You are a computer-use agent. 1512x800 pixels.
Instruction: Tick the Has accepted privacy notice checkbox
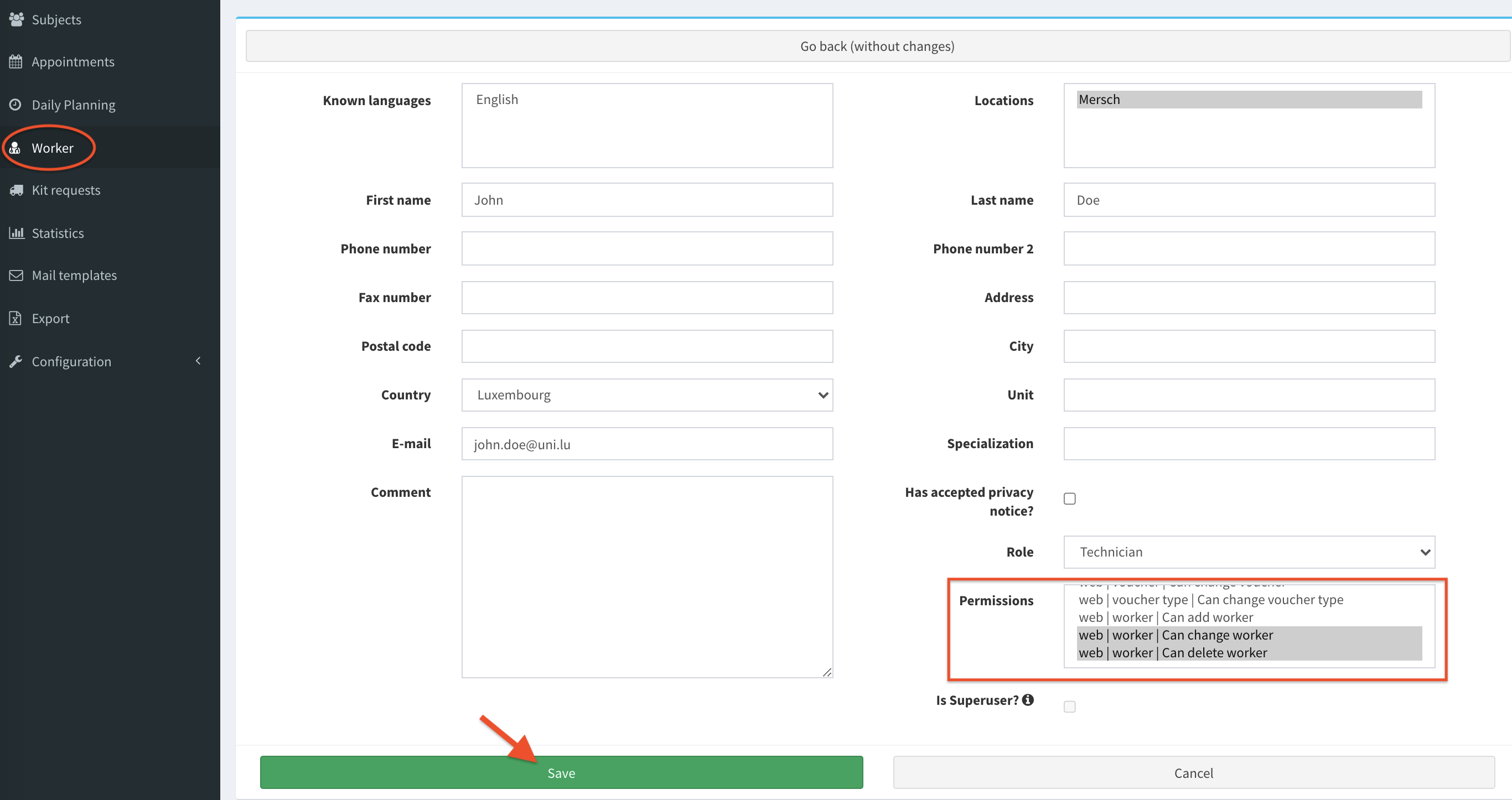point(1069,499)
